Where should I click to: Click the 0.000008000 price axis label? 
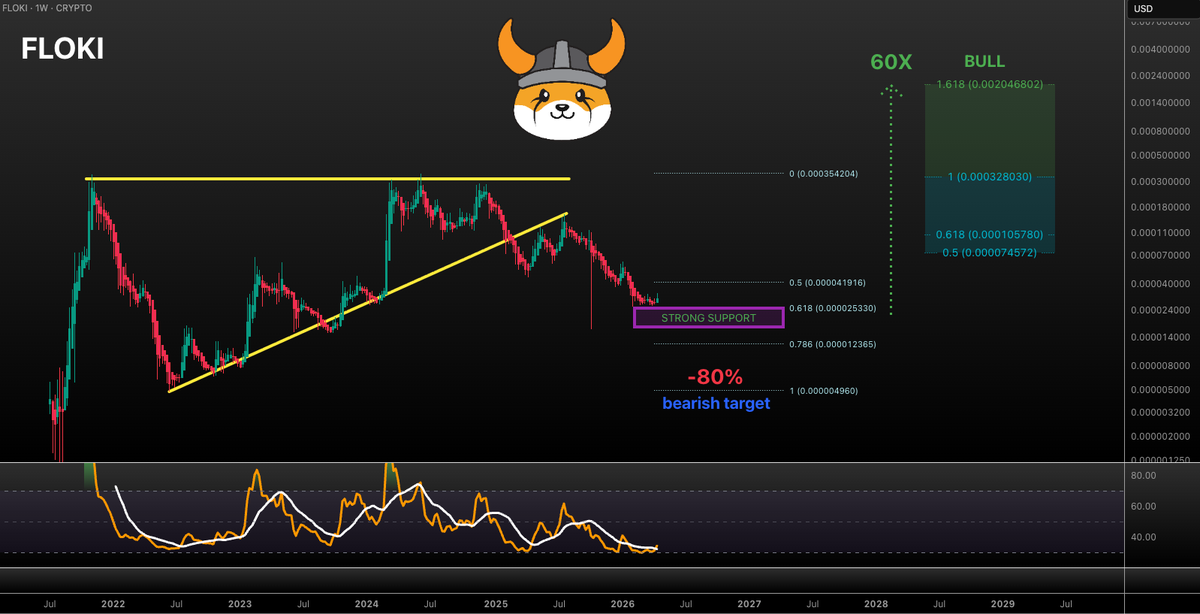[x=1160, y=367]
